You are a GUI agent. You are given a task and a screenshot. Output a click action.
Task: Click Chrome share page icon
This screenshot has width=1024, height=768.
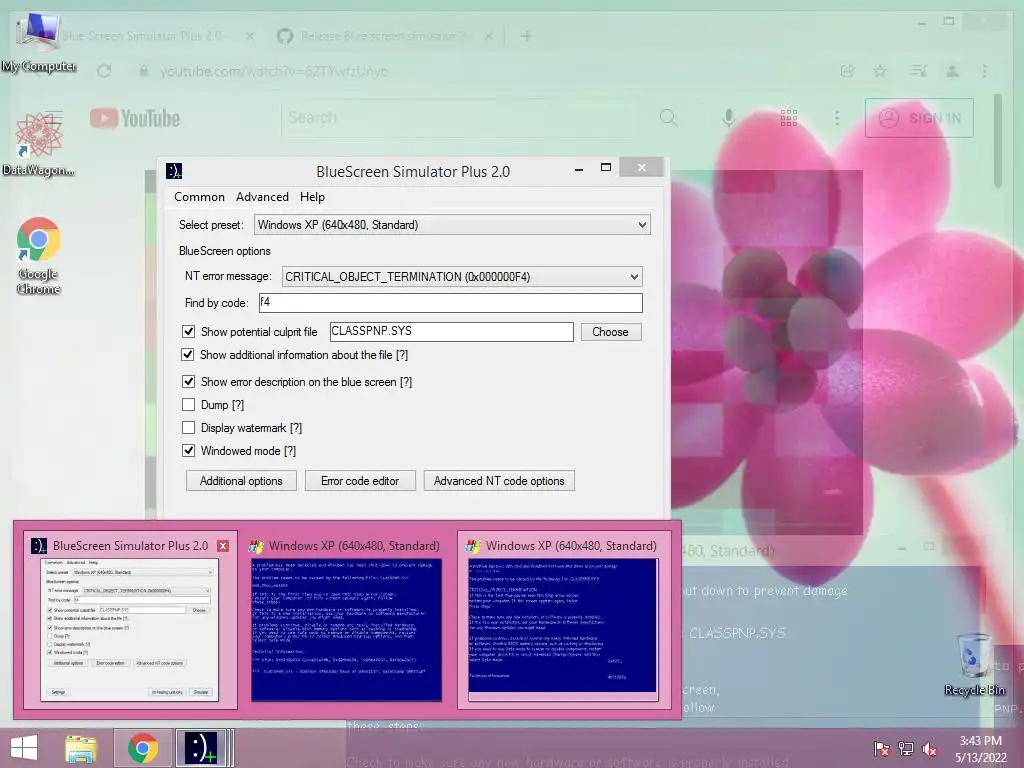tap(847, 71)
